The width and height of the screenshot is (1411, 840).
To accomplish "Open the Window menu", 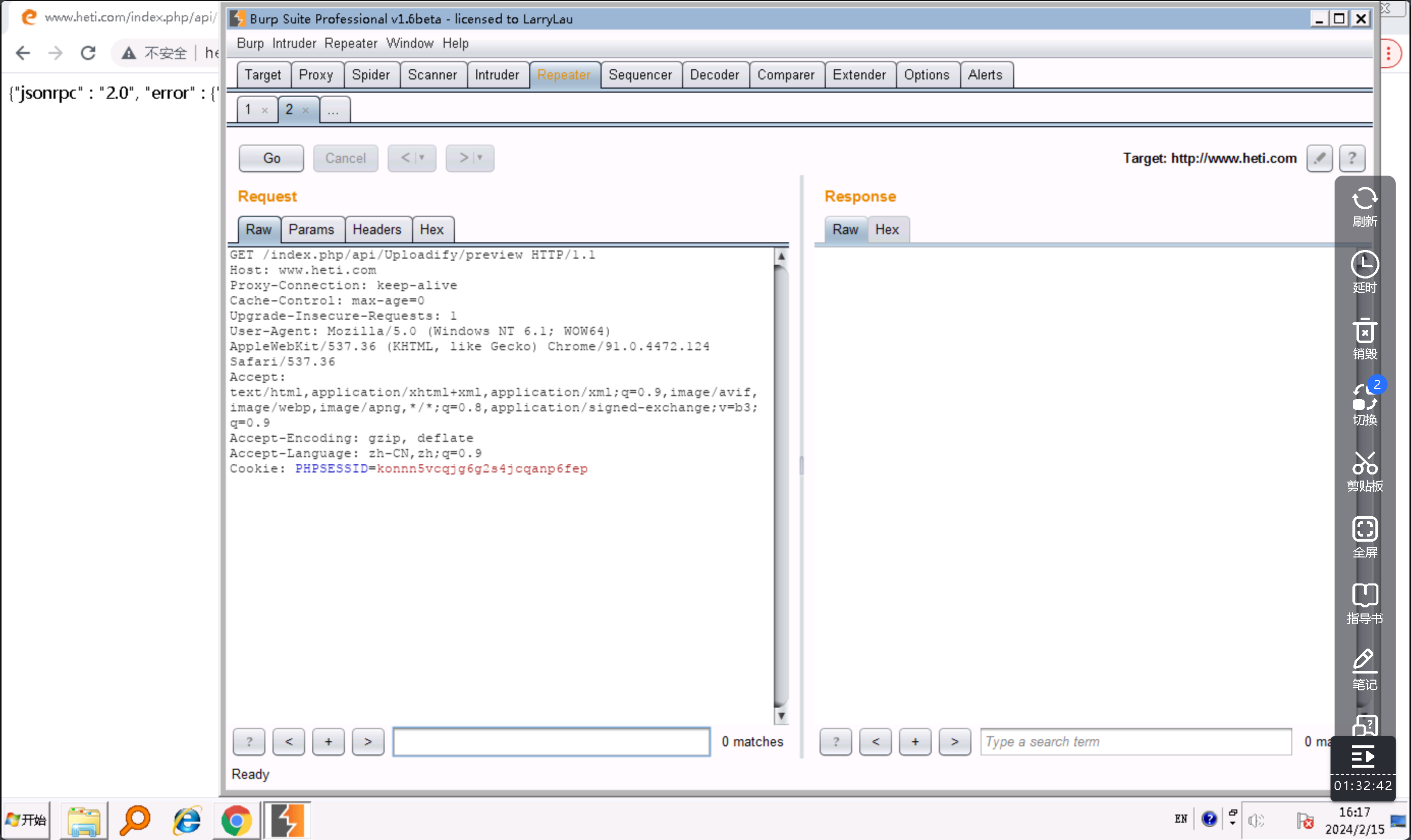I will 410,44.
